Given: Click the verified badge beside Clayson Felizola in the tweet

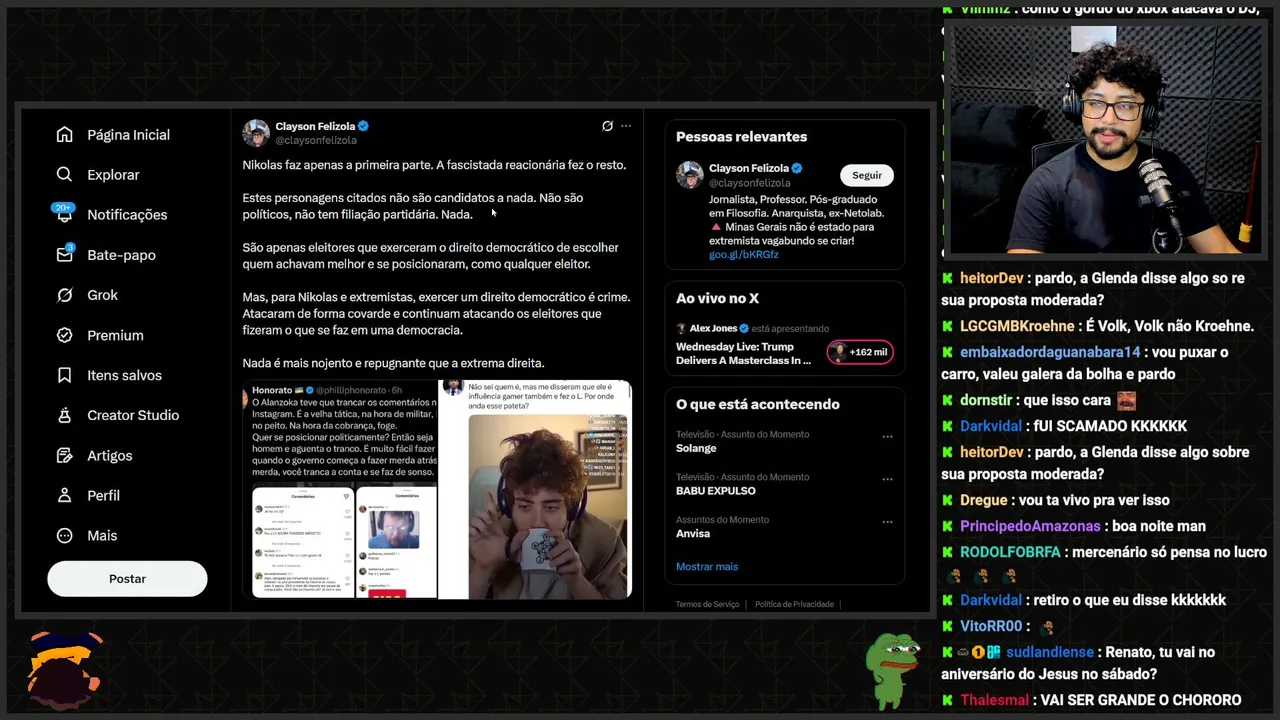Looking at the screenshot, I should (364, 127).
